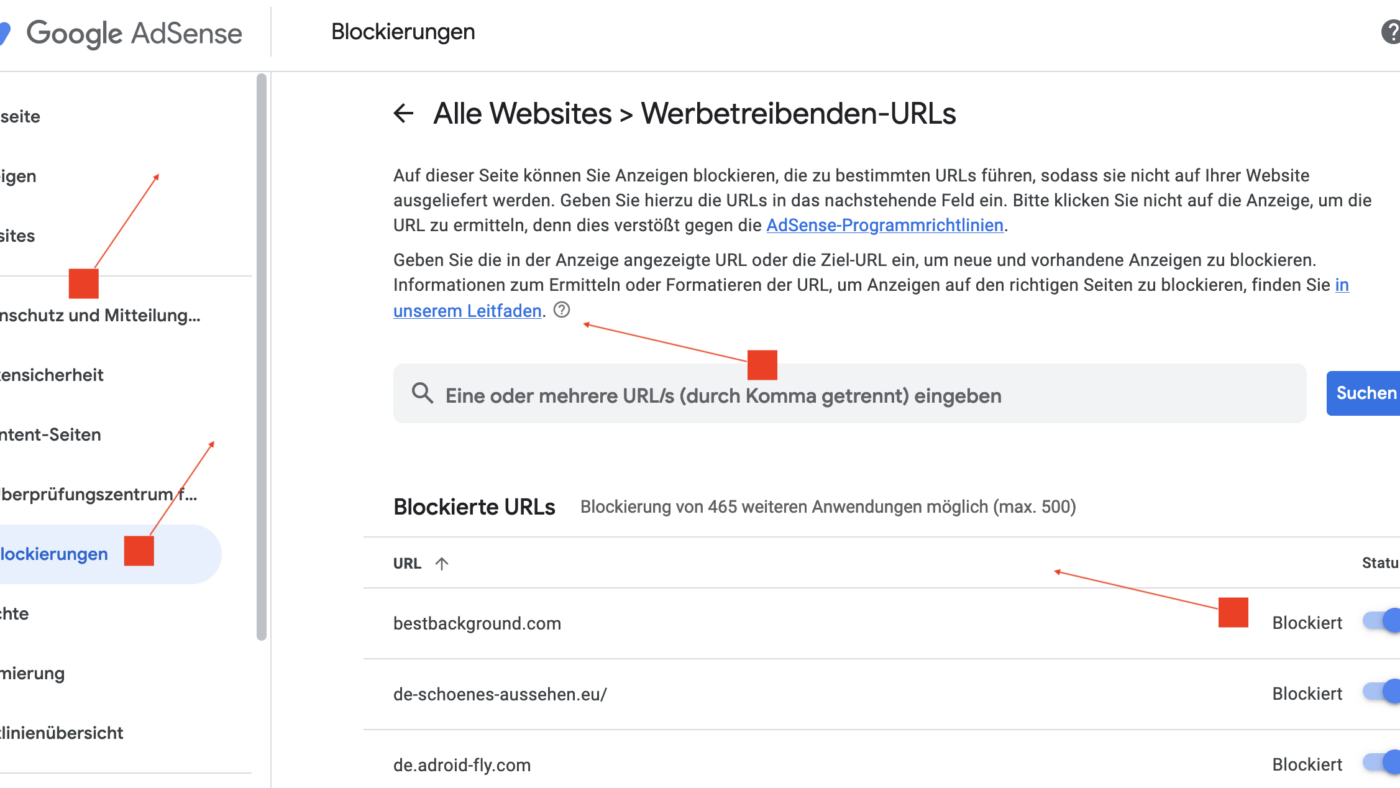Click the Suchen button
This screenshot has height=788, width=1400.
1364,393
